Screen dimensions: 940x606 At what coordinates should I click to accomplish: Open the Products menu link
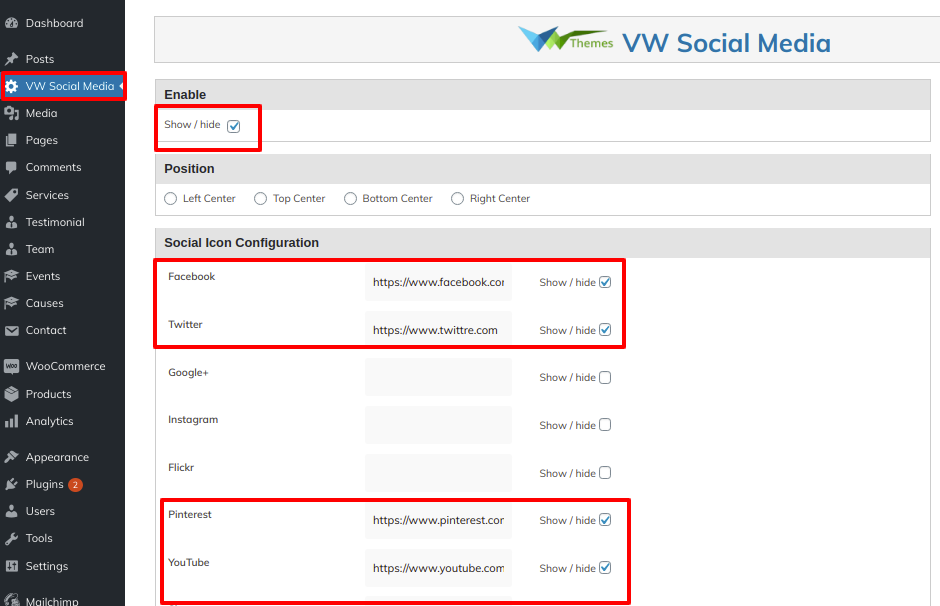(48, 394)
